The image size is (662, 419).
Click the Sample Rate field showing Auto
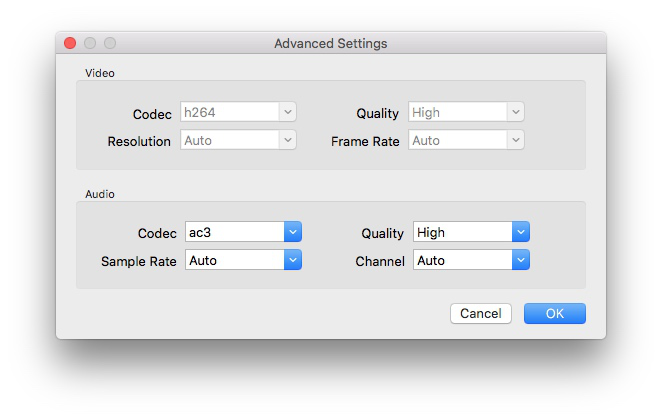coord(234,261)
